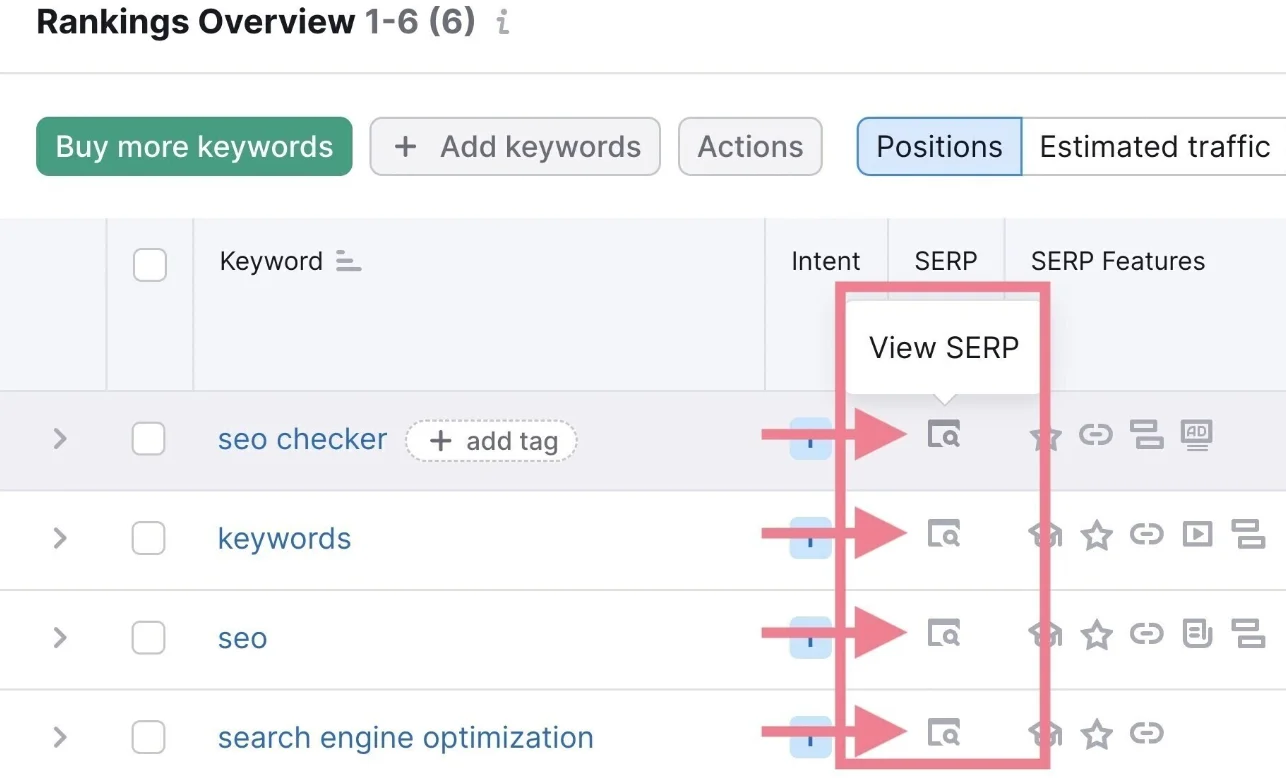Switch to the Positions tab
Image resolution: width=1286 pixels, height=778 pixels.
point(939,147)
